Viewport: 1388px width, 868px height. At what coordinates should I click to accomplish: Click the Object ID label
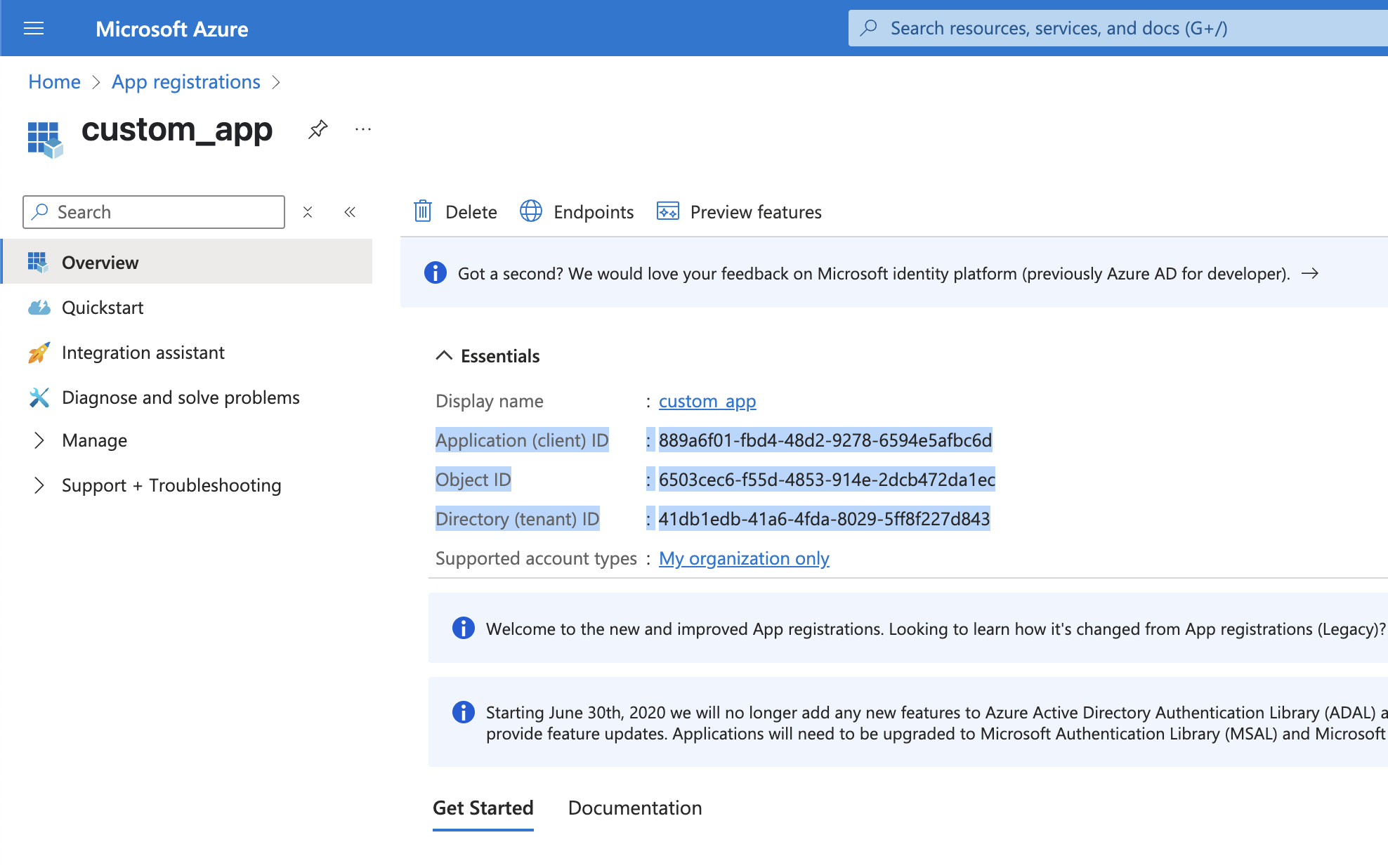click(473, 480)
